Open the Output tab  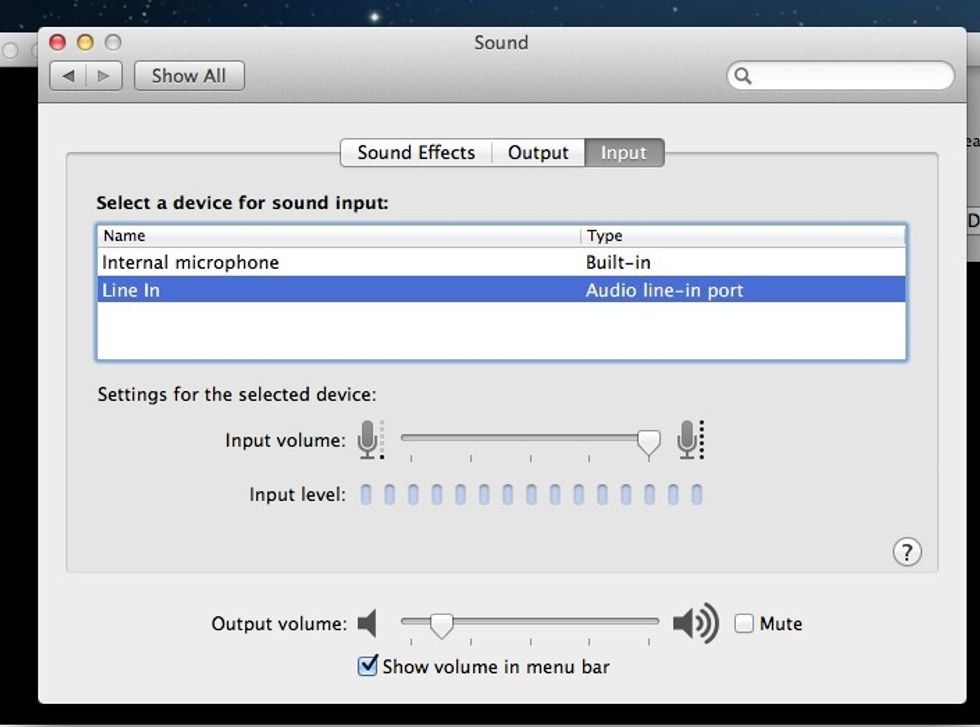tap(538, 153)
